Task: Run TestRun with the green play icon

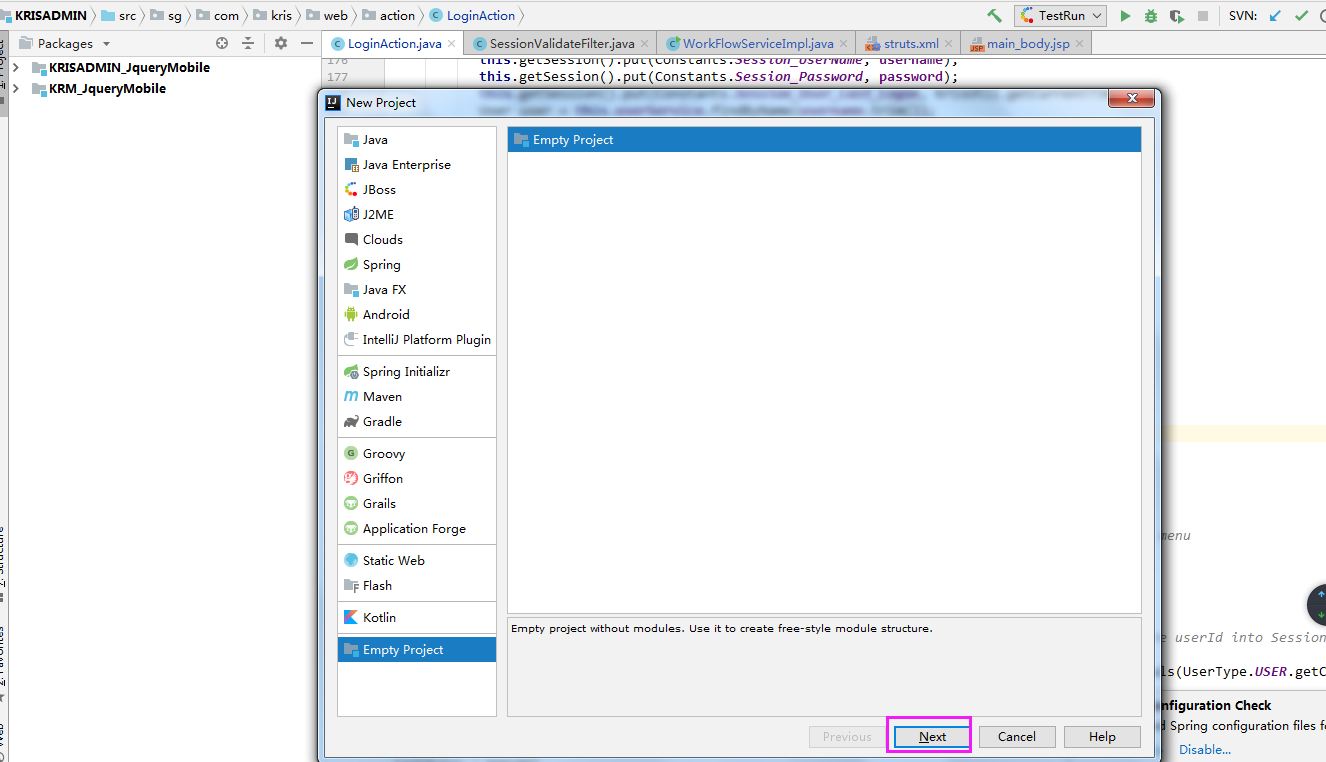Action: (x=1125, y=16)
